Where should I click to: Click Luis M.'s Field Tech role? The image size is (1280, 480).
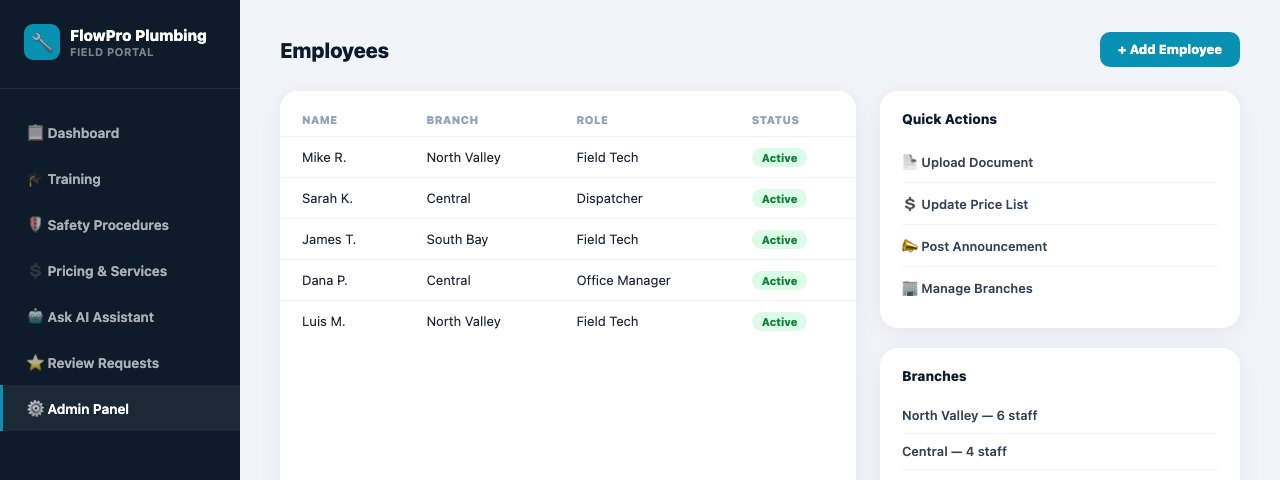pos(607,322)
